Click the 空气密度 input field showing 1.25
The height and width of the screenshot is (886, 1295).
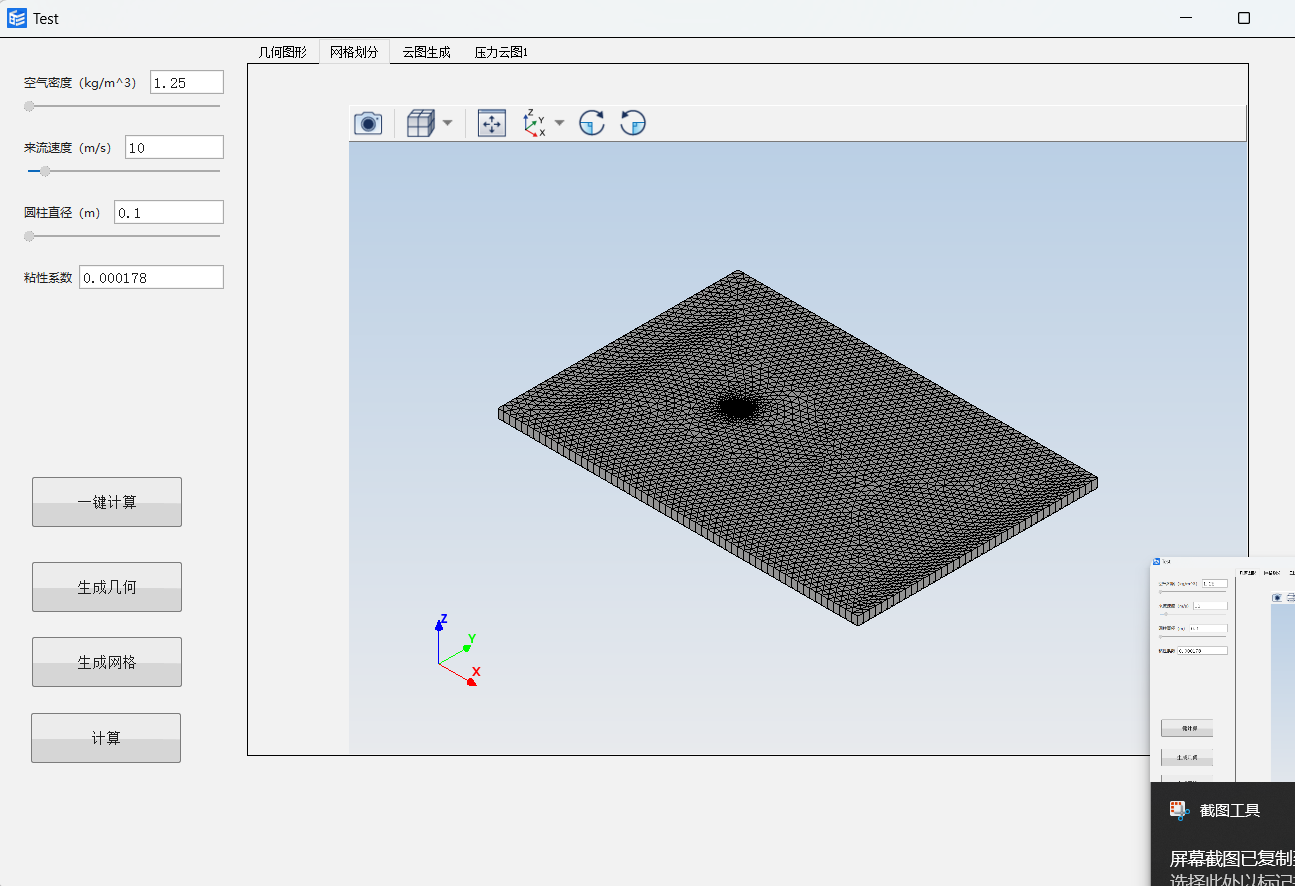tap(187, 82)
